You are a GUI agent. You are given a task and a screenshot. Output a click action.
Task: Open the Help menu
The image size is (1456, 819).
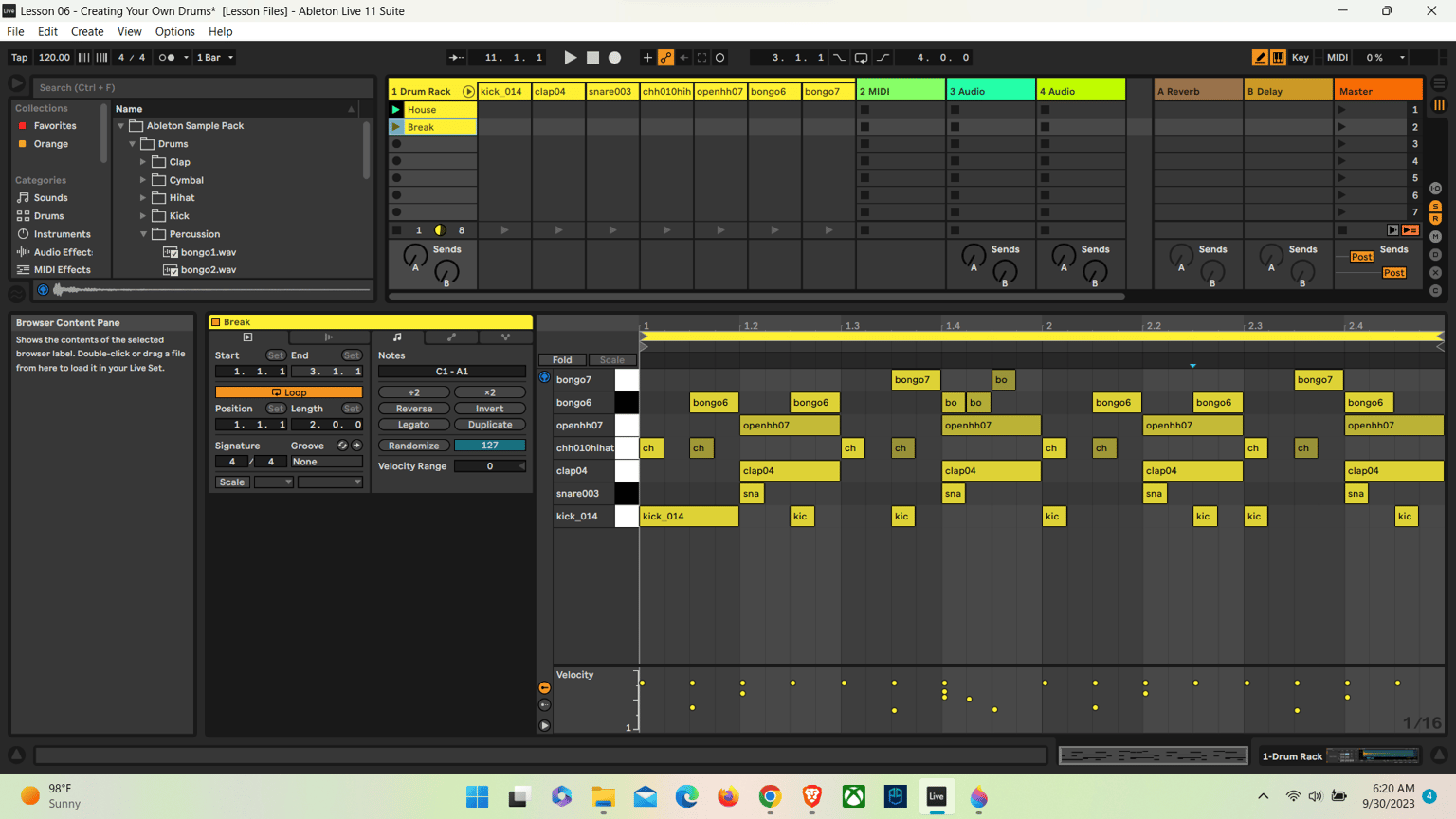click(221, 31)
